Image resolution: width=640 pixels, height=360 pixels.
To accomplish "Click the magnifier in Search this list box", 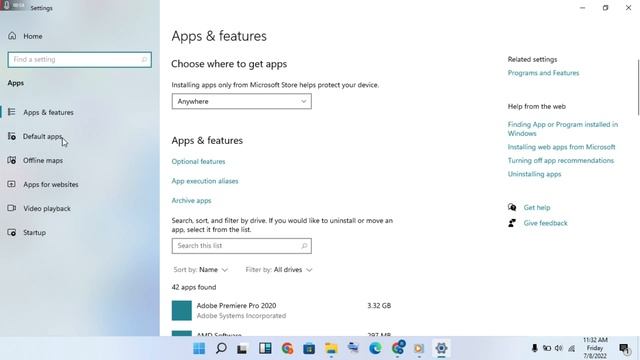I will click(x=304, y=246).
